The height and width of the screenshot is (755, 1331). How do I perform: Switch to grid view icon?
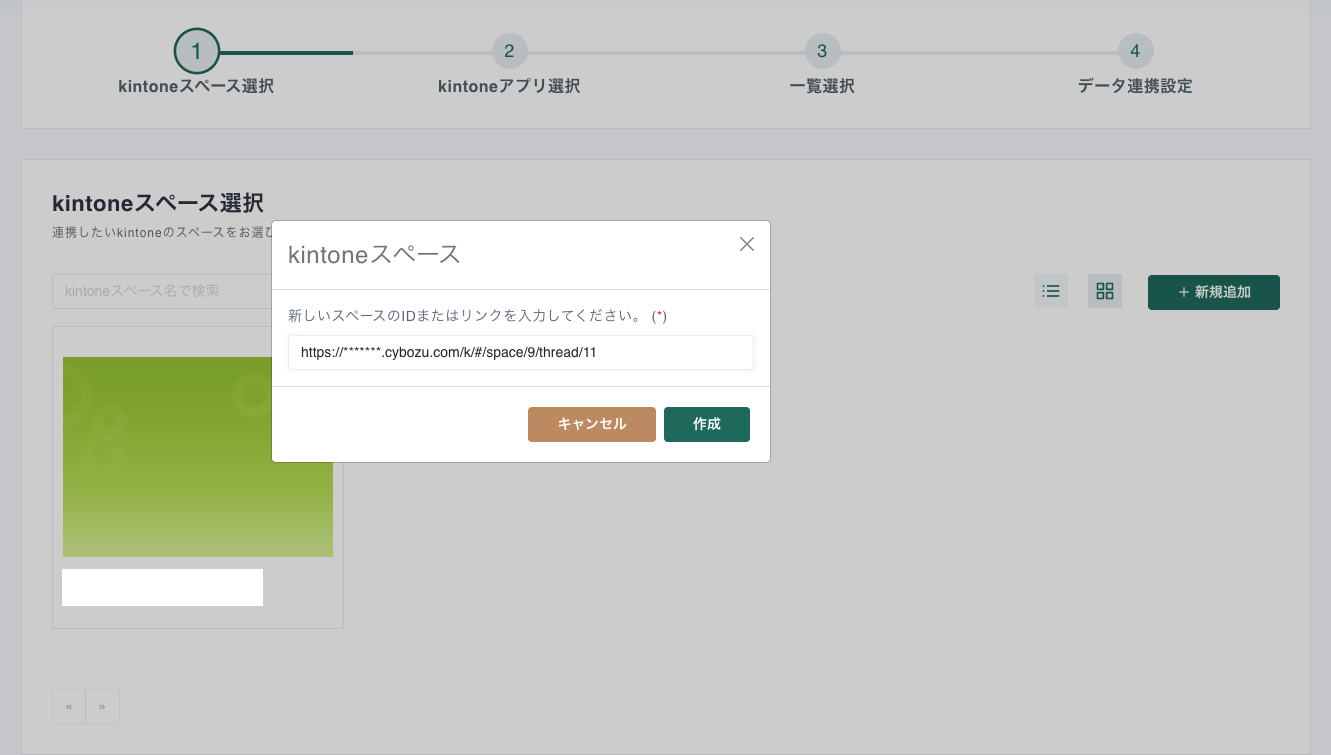pos(1105,291)
